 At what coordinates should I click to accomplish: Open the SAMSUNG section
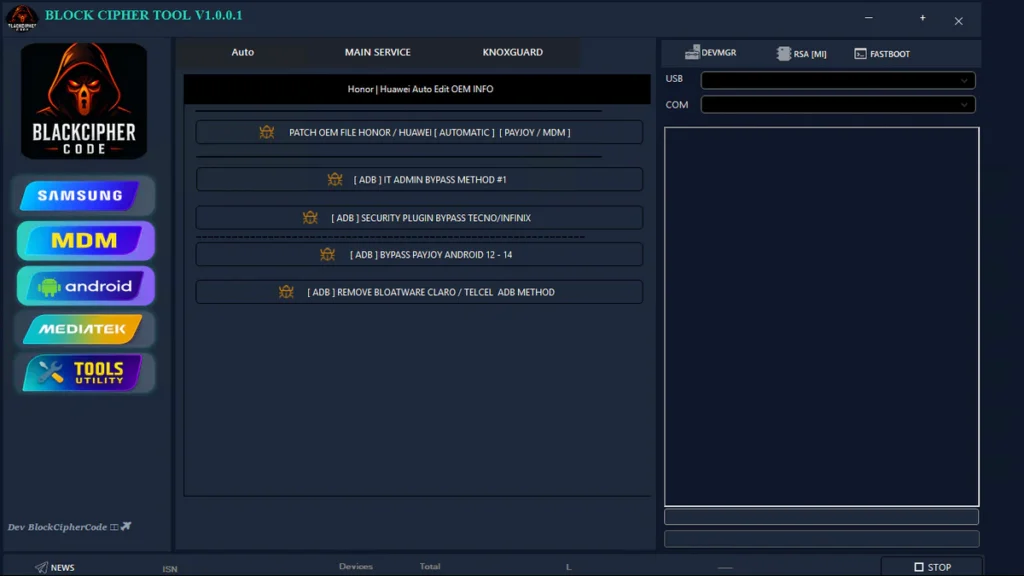84,196
